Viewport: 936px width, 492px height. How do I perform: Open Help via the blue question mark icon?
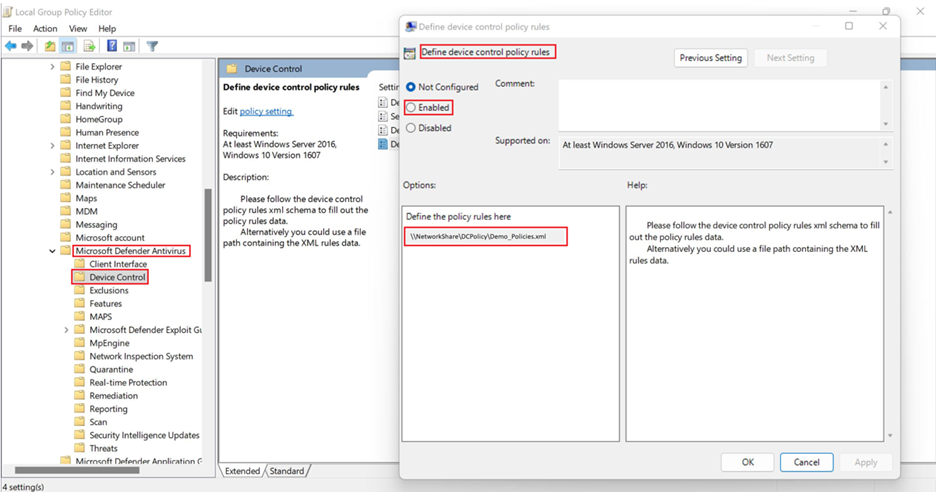112,46
